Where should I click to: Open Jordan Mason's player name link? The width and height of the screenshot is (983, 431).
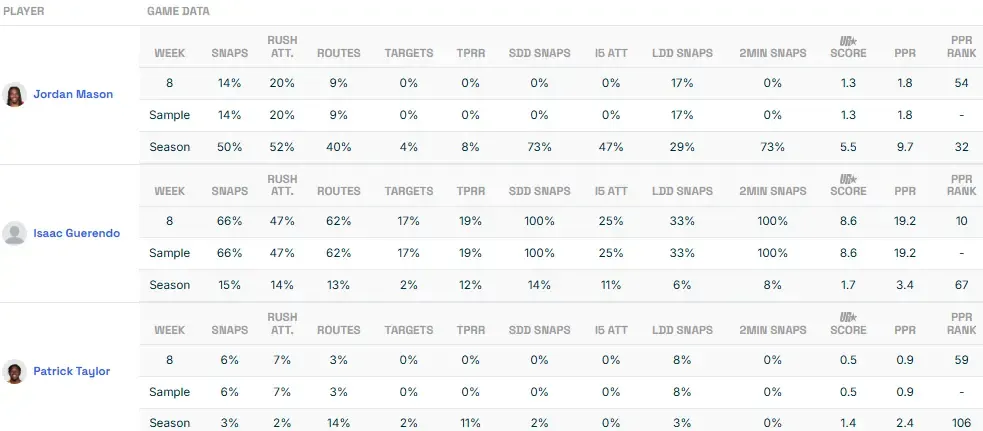click(73, 95)
